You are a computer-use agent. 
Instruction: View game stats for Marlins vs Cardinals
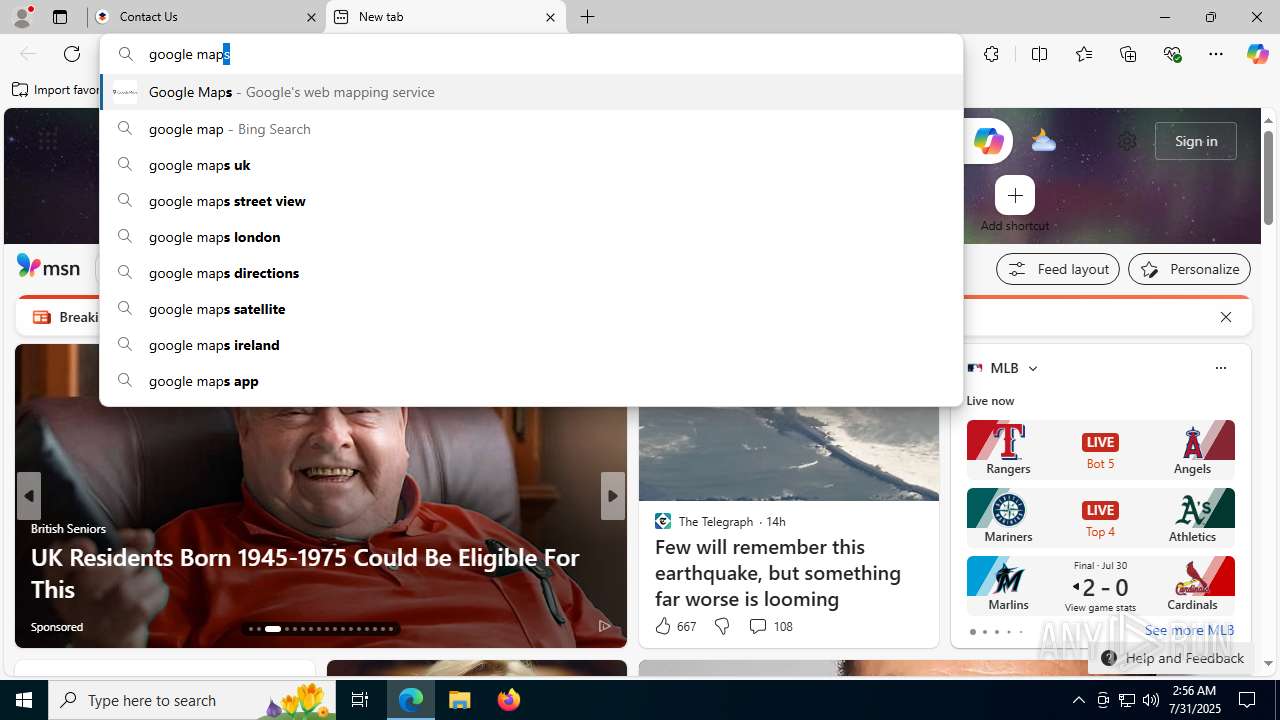pyautogui.click(x=1100, y=607)
